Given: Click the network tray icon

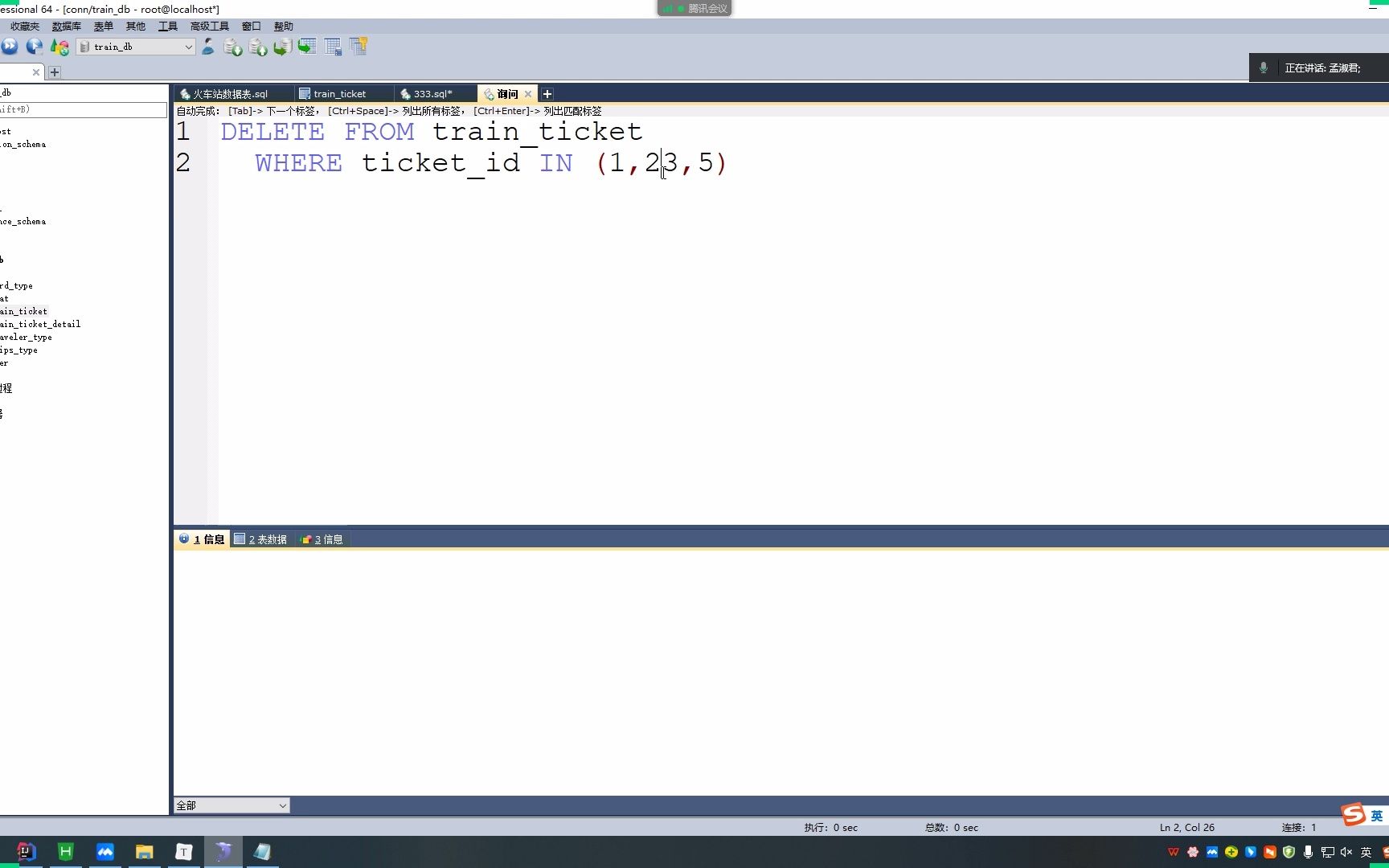Looking at the screenshot, I should pyautogui.click(x=1328, y=852).
